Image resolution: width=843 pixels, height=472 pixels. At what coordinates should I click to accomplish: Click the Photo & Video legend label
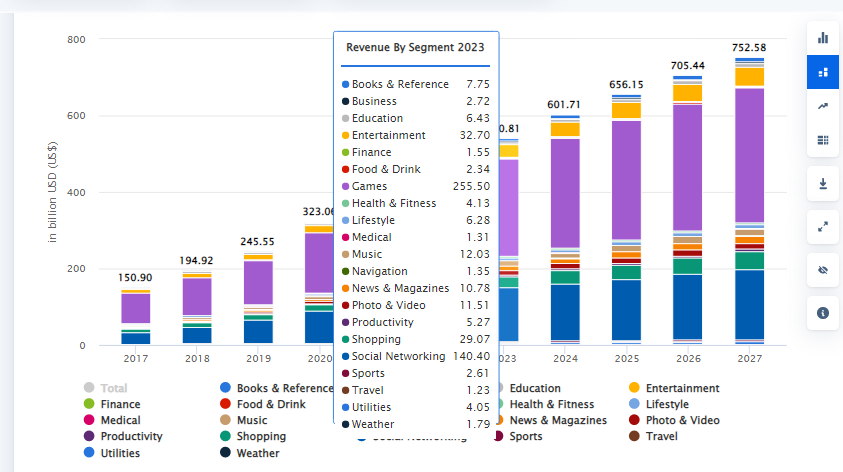pyautogui.click(x=680, y=420)
